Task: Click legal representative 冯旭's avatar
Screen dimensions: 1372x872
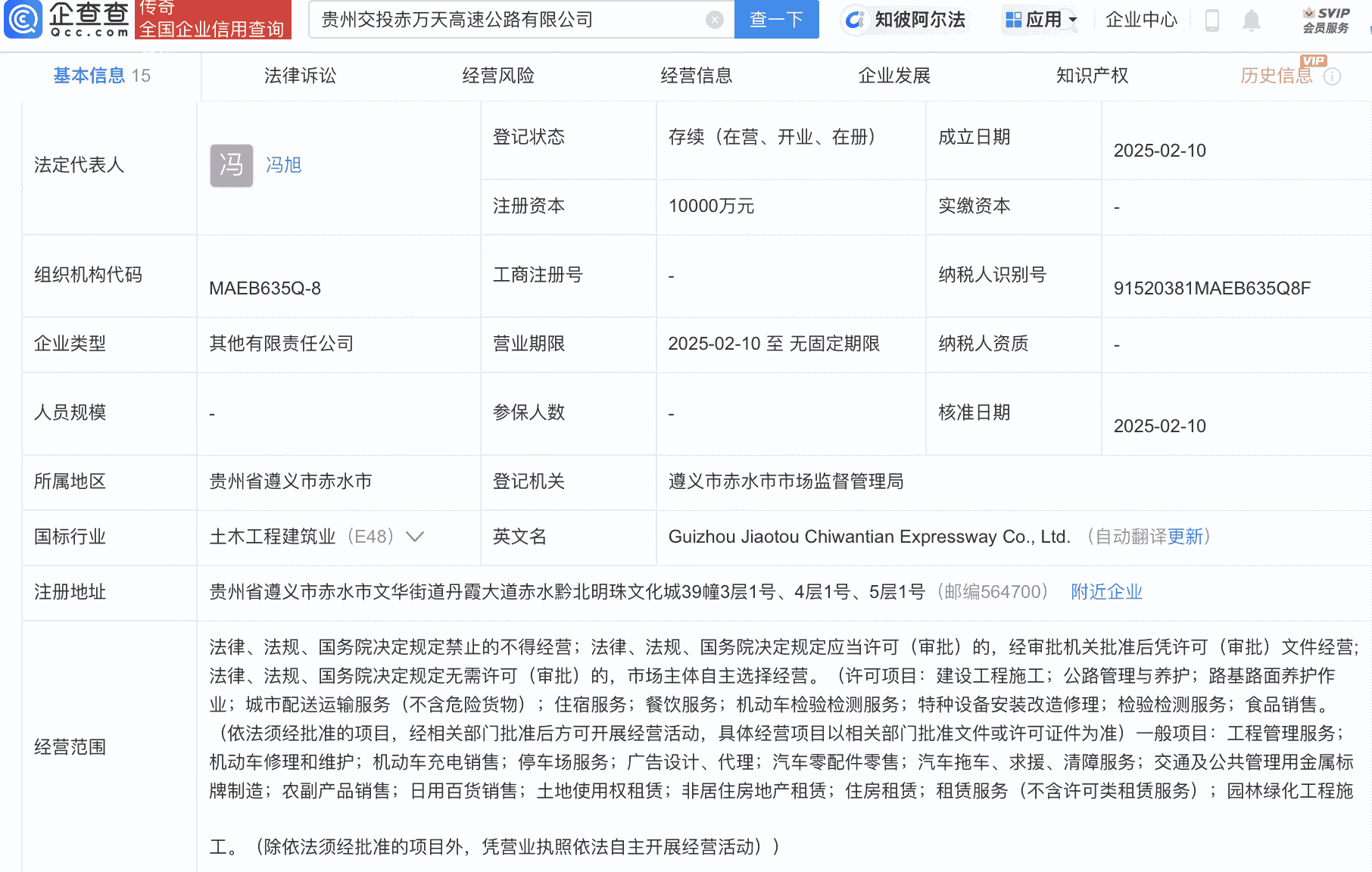Action: (x=231, y=166)
